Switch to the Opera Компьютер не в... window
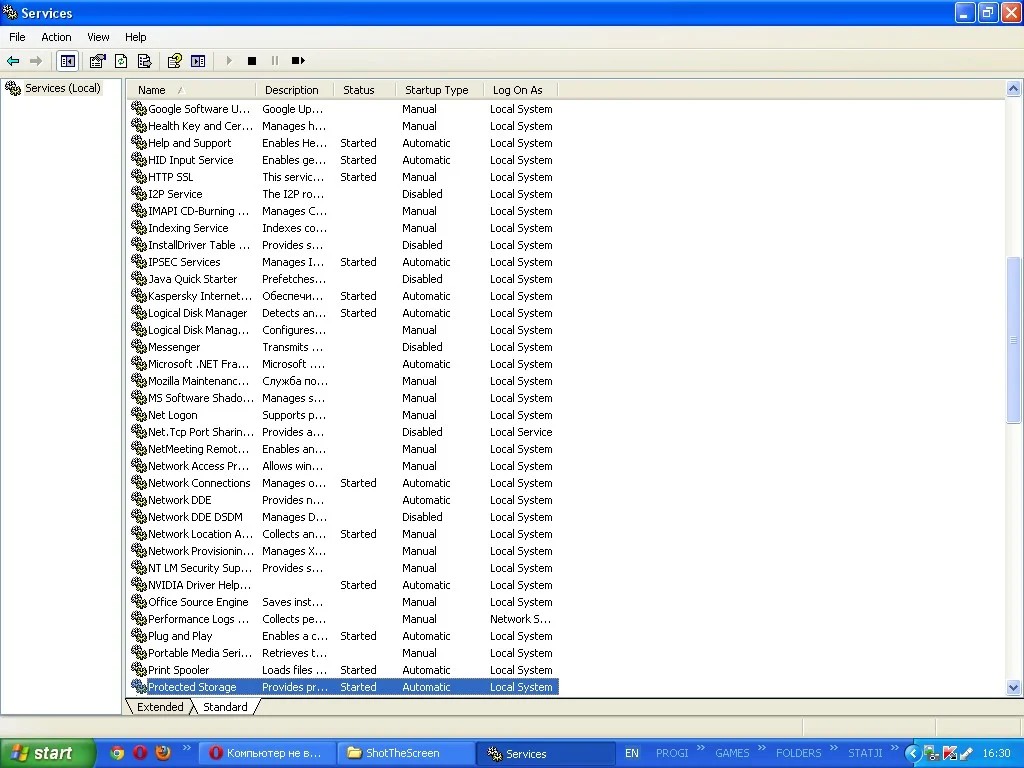The width and height of the screenshot is (1024, 768). (x=266, y=753)
